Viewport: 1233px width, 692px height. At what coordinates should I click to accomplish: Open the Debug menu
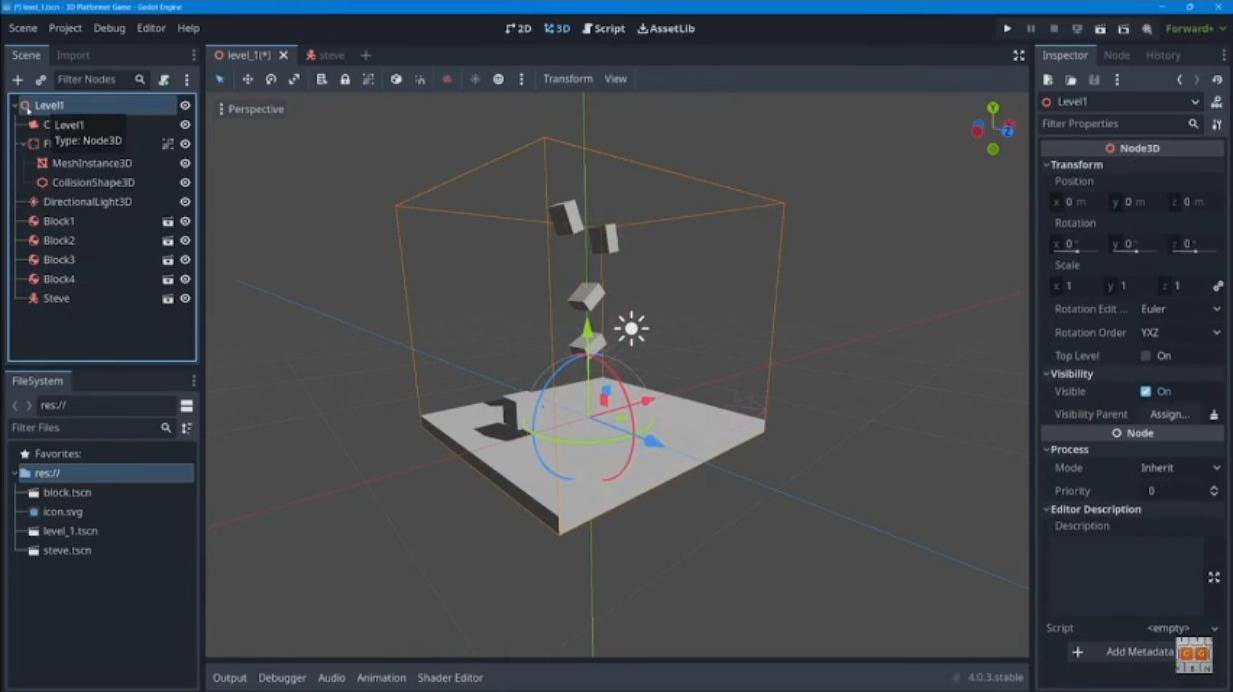110,29
